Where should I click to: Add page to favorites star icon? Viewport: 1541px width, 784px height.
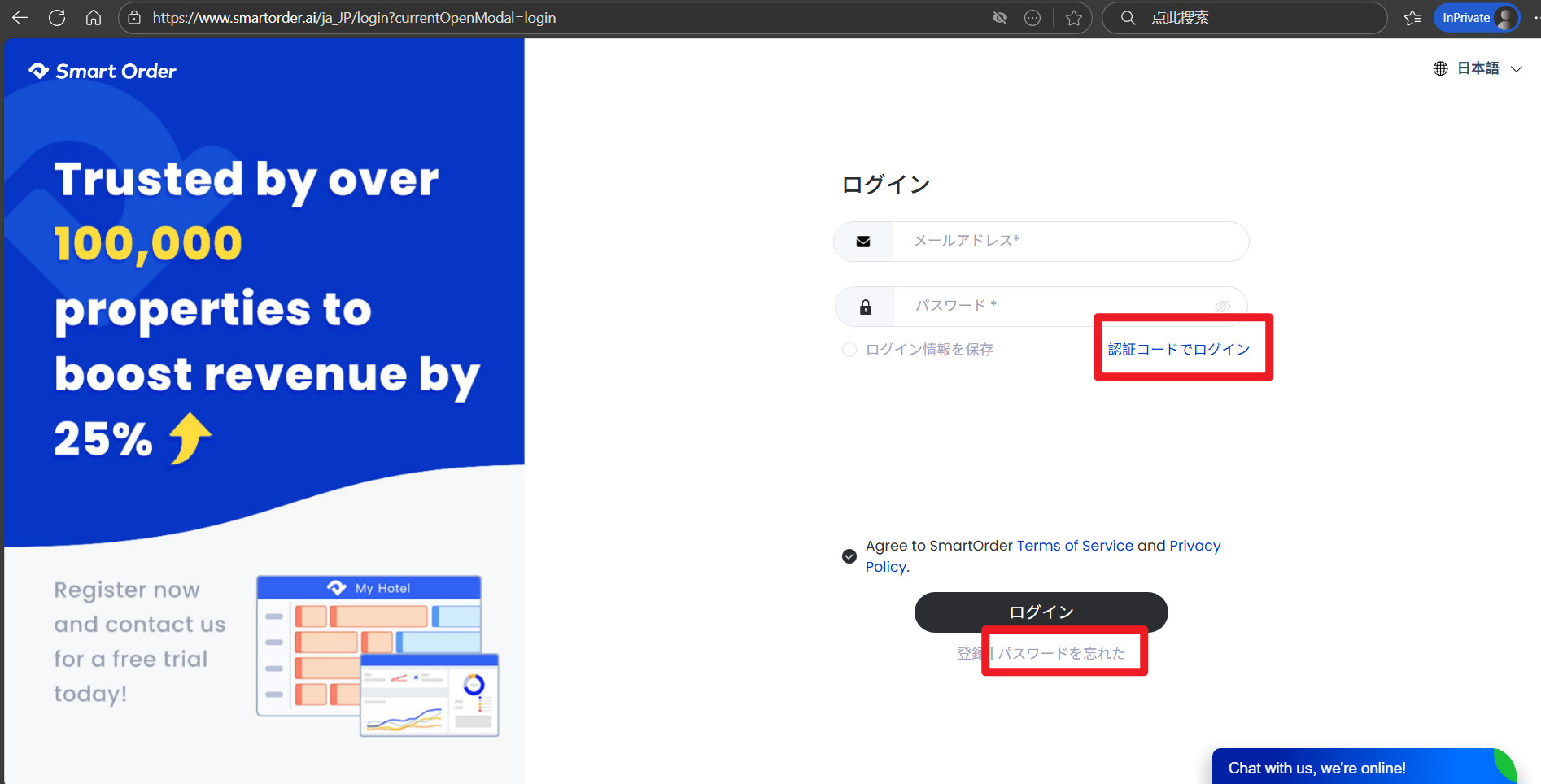point(1074,18)
